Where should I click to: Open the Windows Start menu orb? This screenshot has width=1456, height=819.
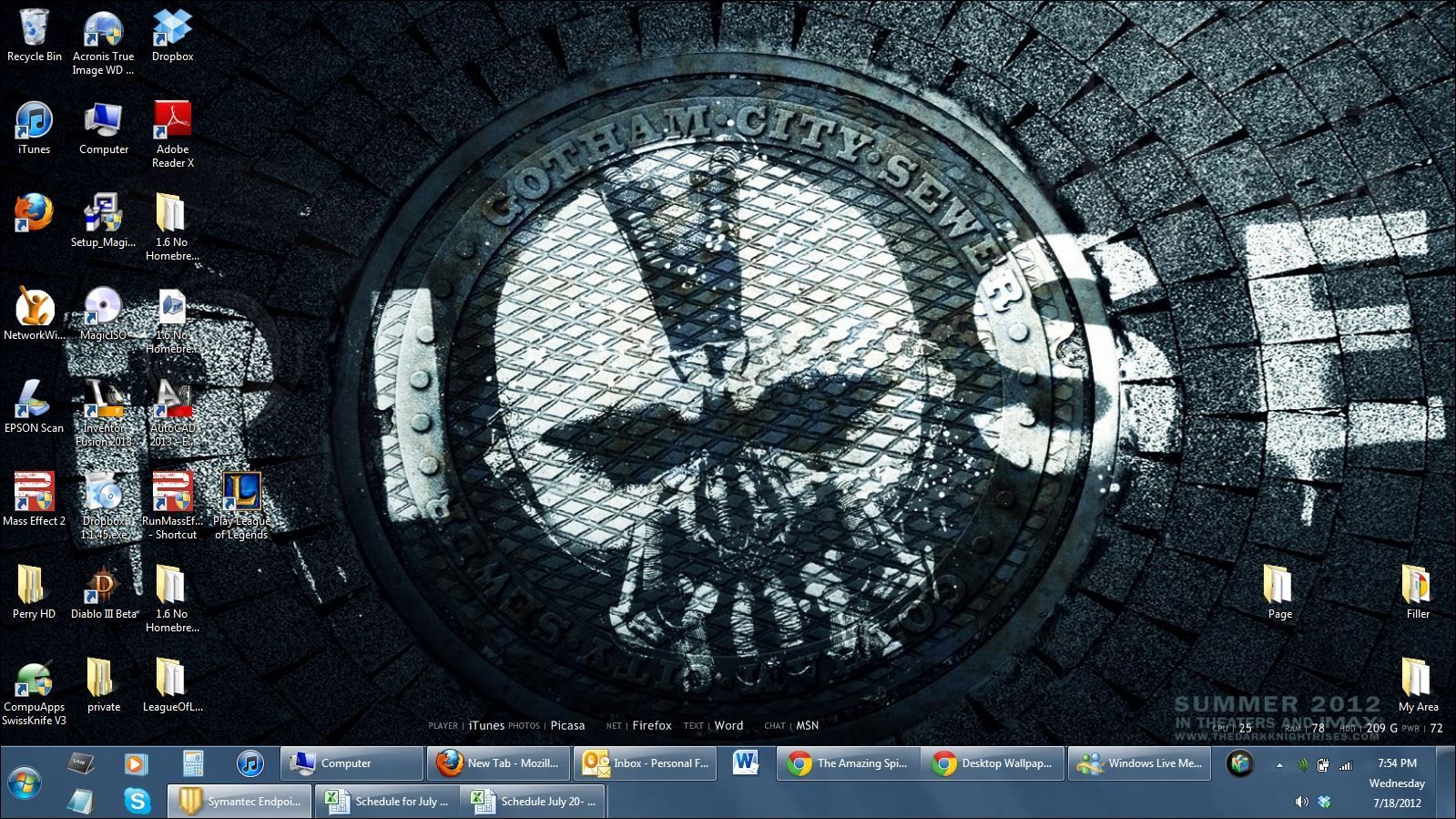click(x=25, y=783)
